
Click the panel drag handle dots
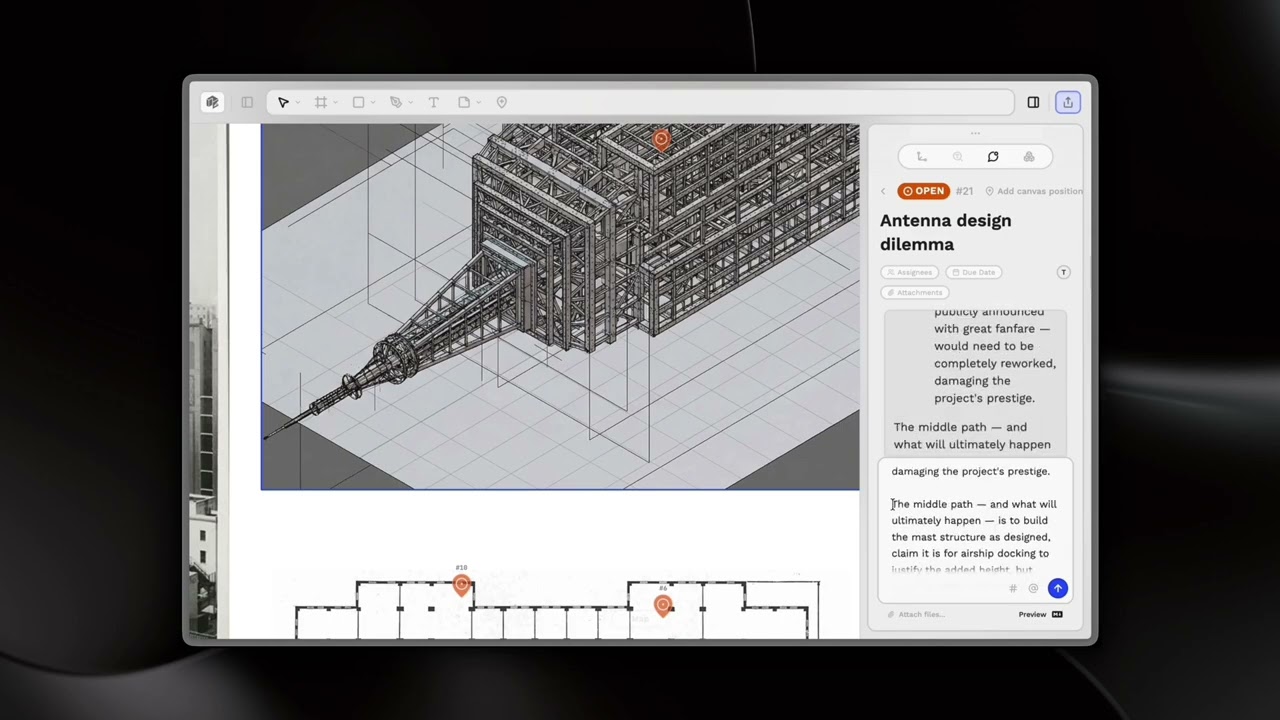click(x=975, y=133)
